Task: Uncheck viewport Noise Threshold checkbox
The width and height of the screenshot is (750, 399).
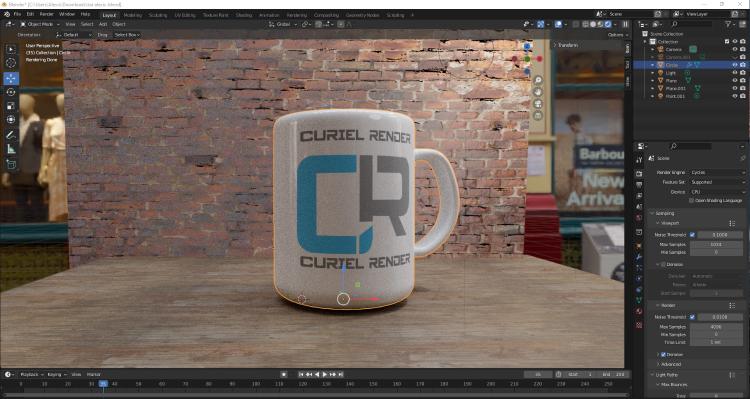Action: 692,235
